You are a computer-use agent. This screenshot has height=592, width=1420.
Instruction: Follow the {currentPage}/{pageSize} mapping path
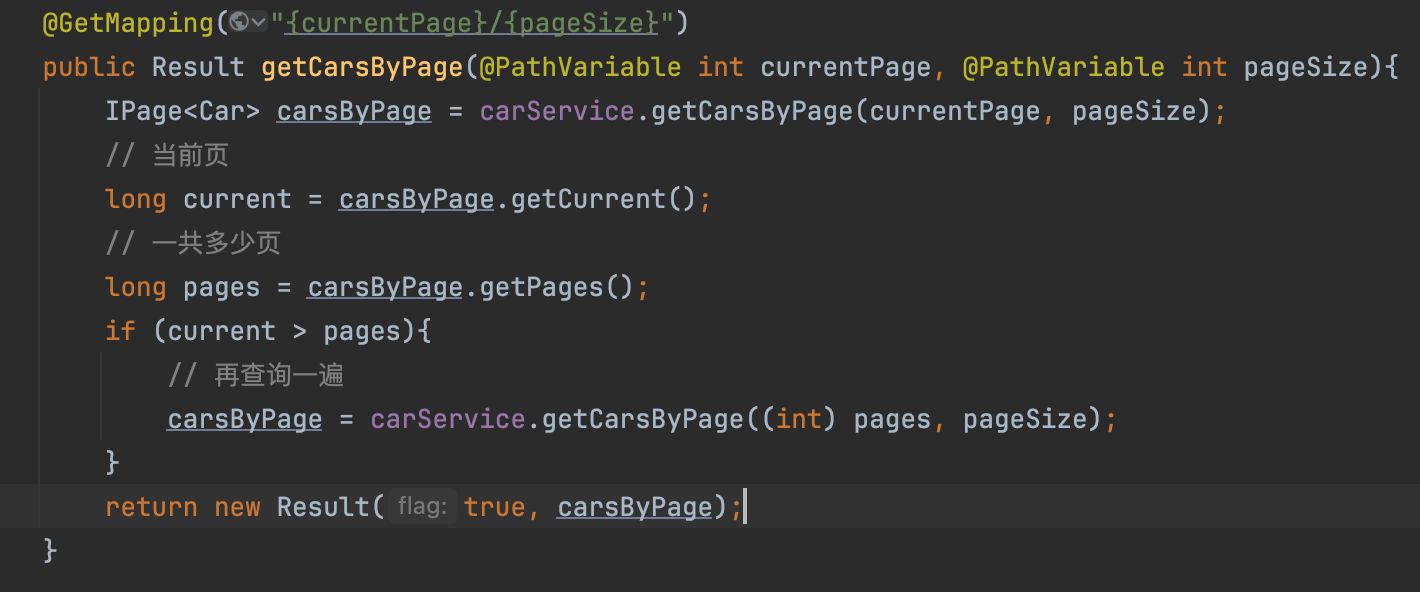(x=473, y=23)
